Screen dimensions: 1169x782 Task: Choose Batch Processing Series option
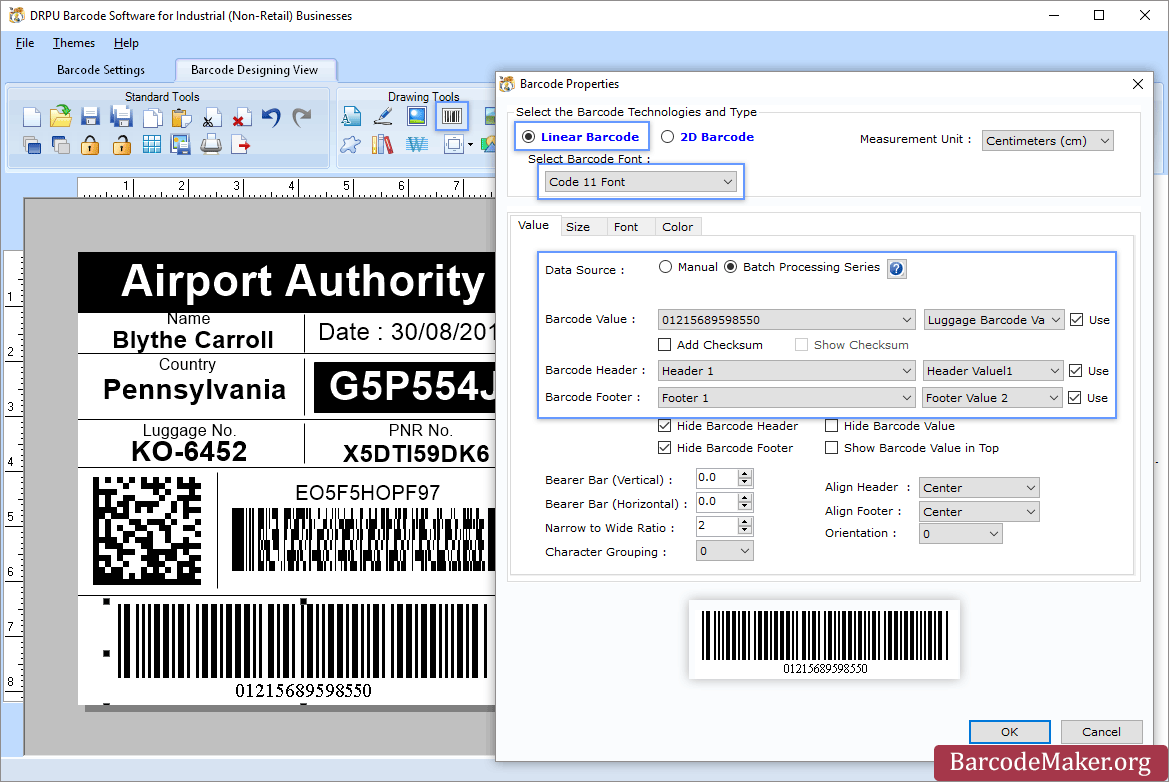point(731,267)
